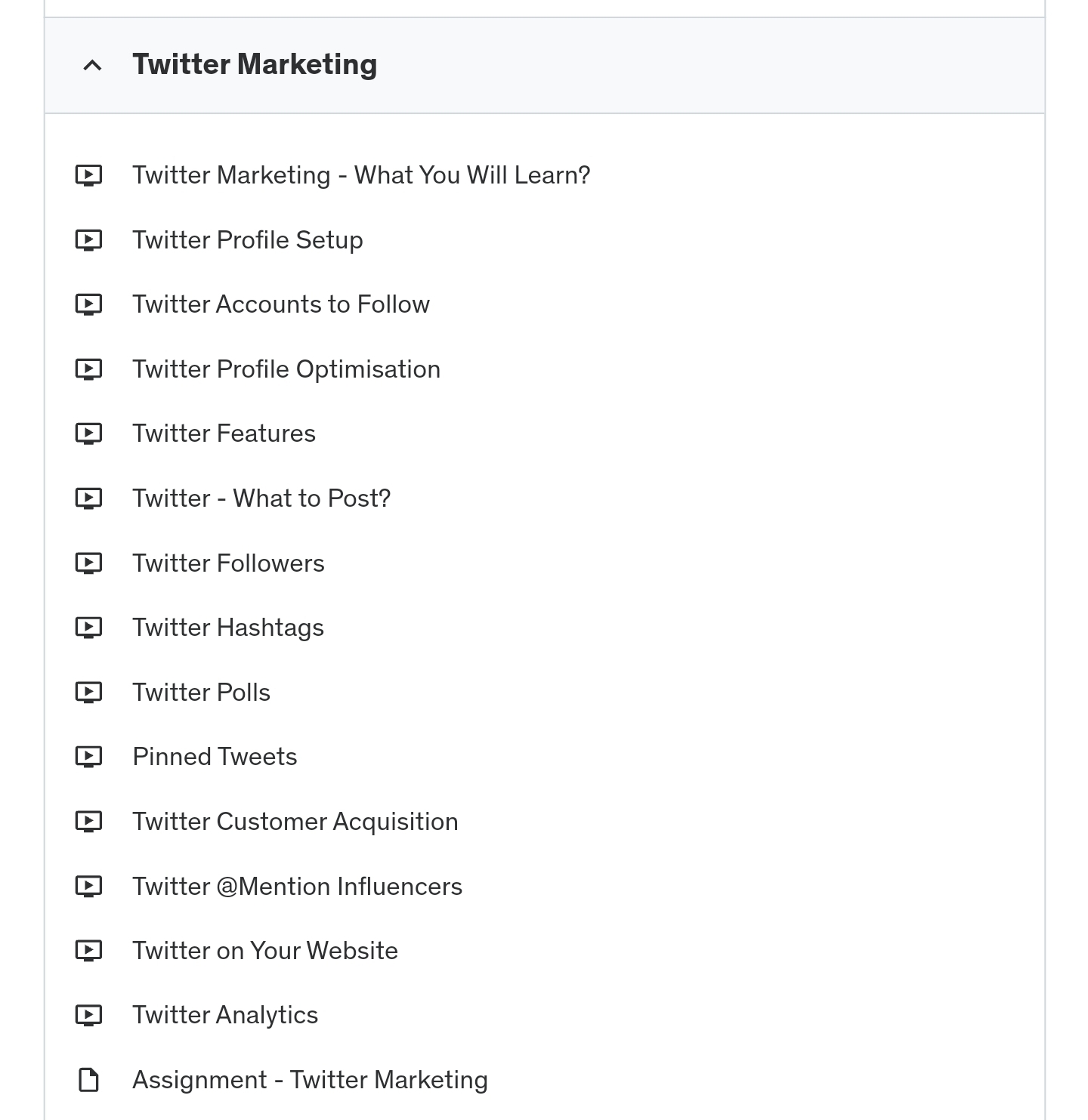
Task: Click video icon beside Twitter Analytics
Action: 88,1015
